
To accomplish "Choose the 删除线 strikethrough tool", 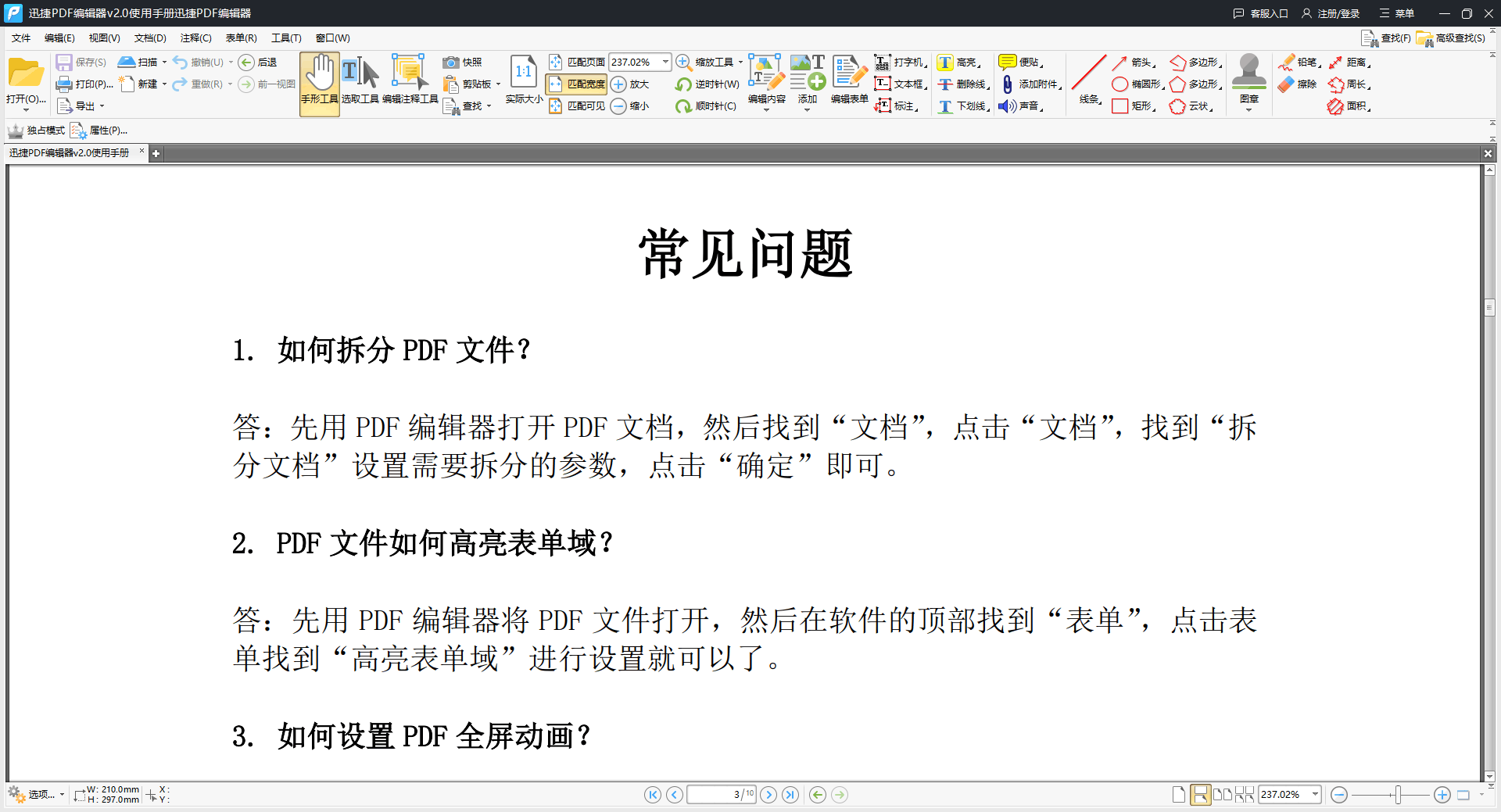I will [964, 84].
